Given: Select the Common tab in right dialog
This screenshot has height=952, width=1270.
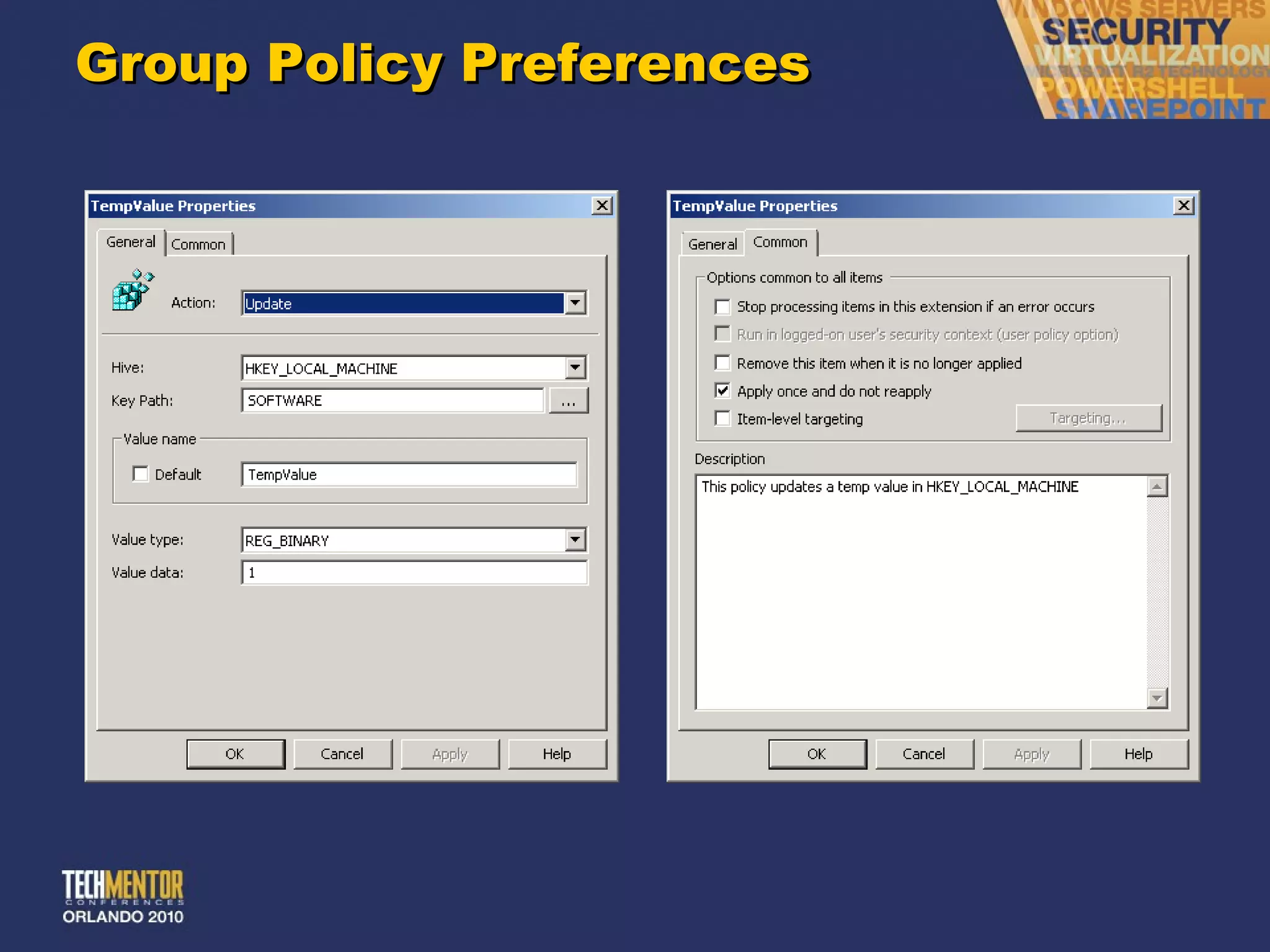Looking at the screenshot, I should coord(781,242).
